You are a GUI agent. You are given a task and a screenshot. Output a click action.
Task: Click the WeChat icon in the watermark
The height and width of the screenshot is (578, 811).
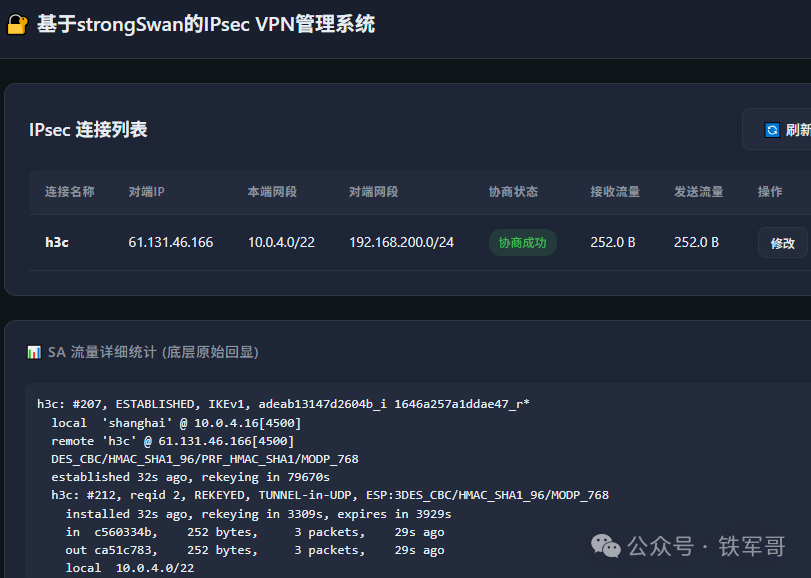(606, 543)
